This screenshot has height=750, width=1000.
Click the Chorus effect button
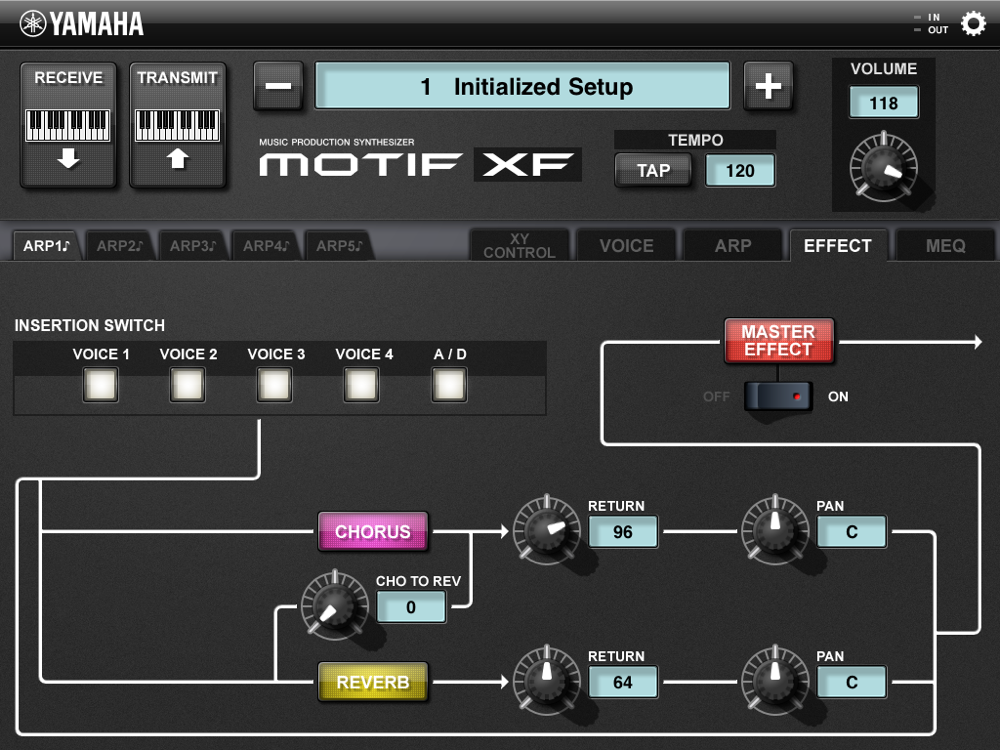[x=373, y=531]
